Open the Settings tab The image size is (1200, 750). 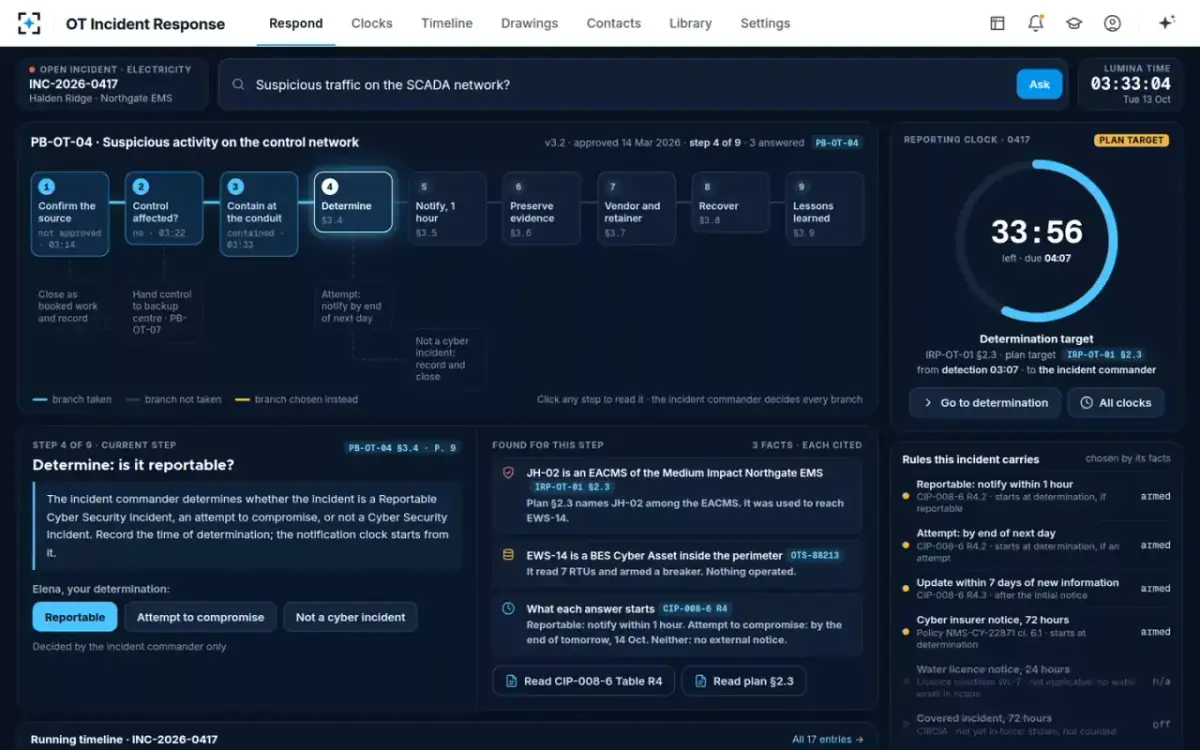[x=765, y=23]
